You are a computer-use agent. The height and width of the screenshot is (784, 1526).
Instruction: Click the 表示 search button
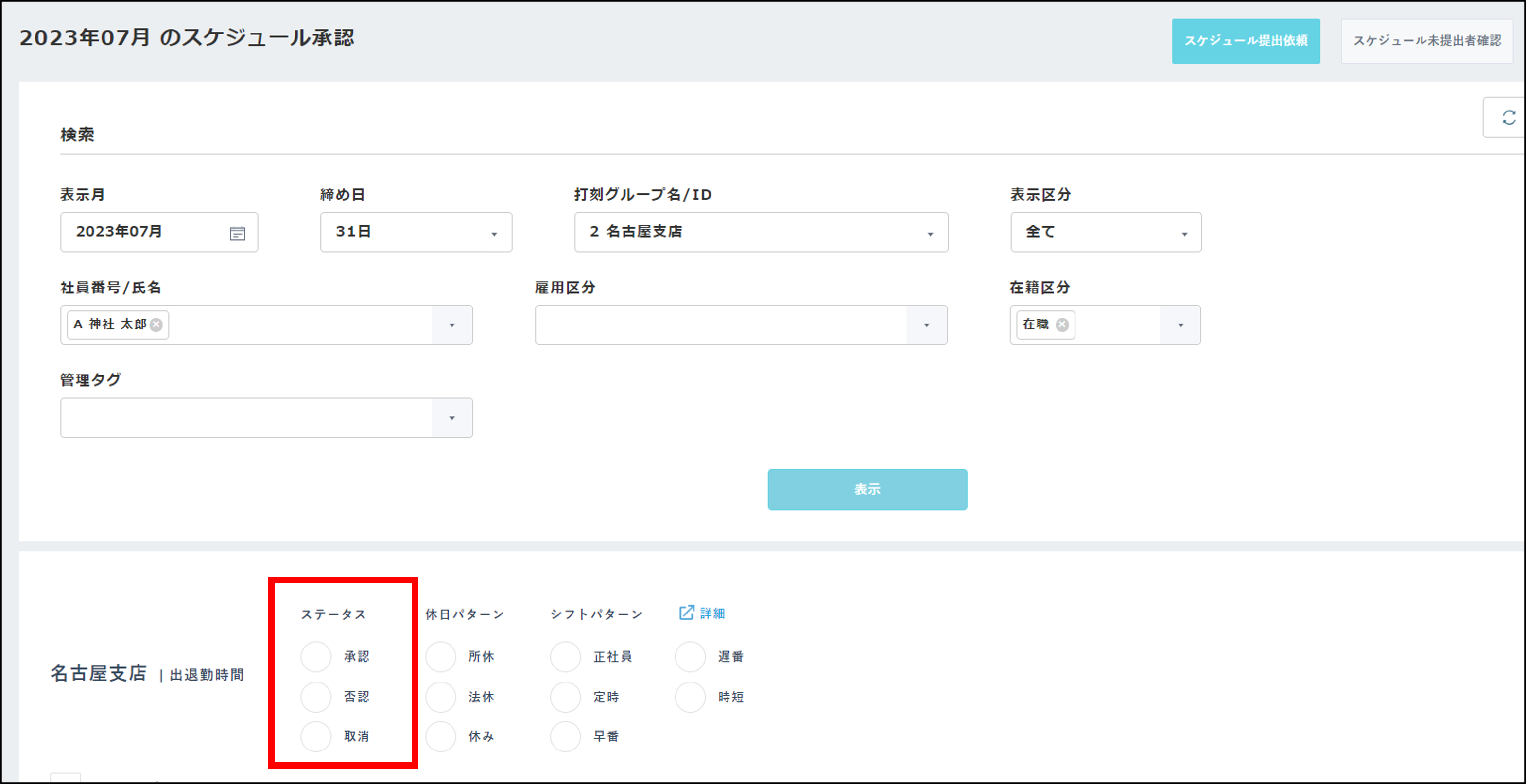pyautogui.click(x=867, y=489)
